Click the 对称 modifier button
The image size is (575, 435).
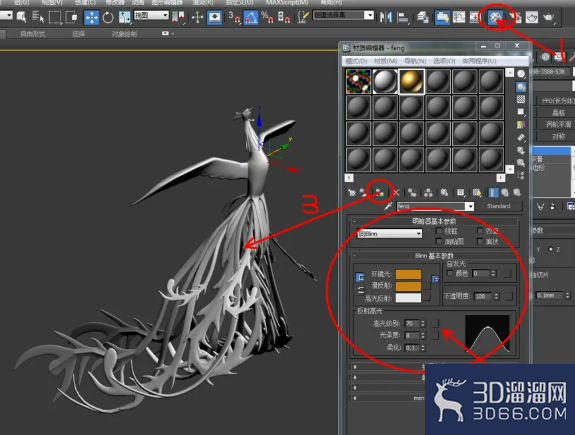[557, 136]
